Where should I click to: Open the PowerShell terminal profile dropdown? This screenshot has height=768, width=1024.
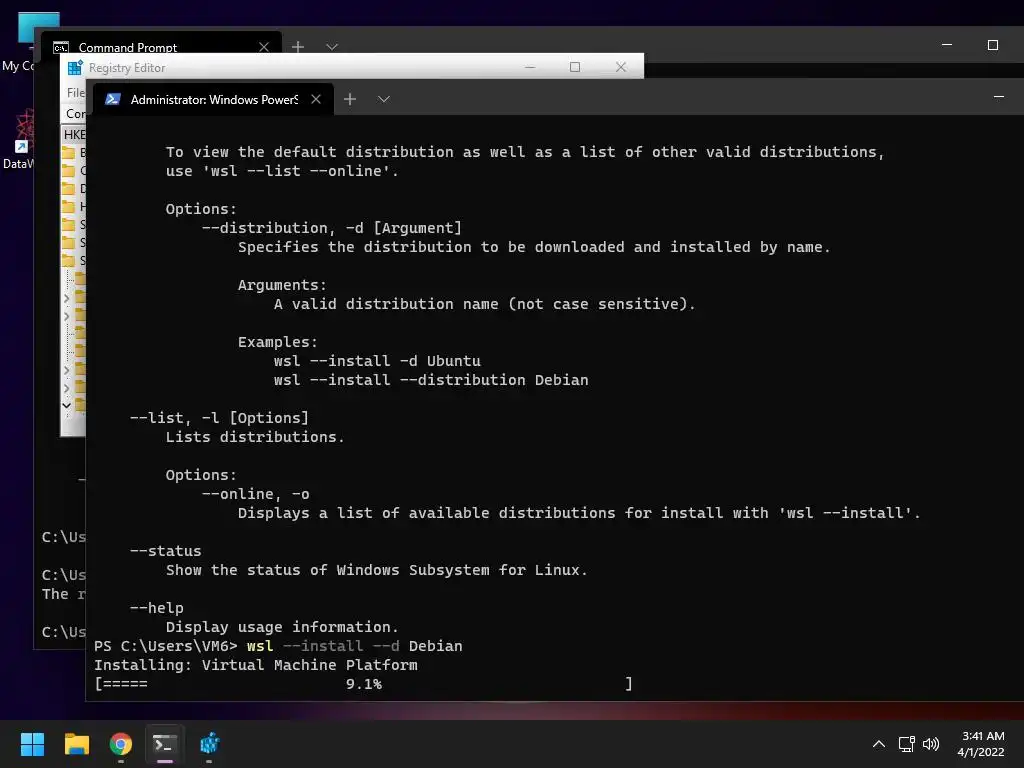[384, 99]
